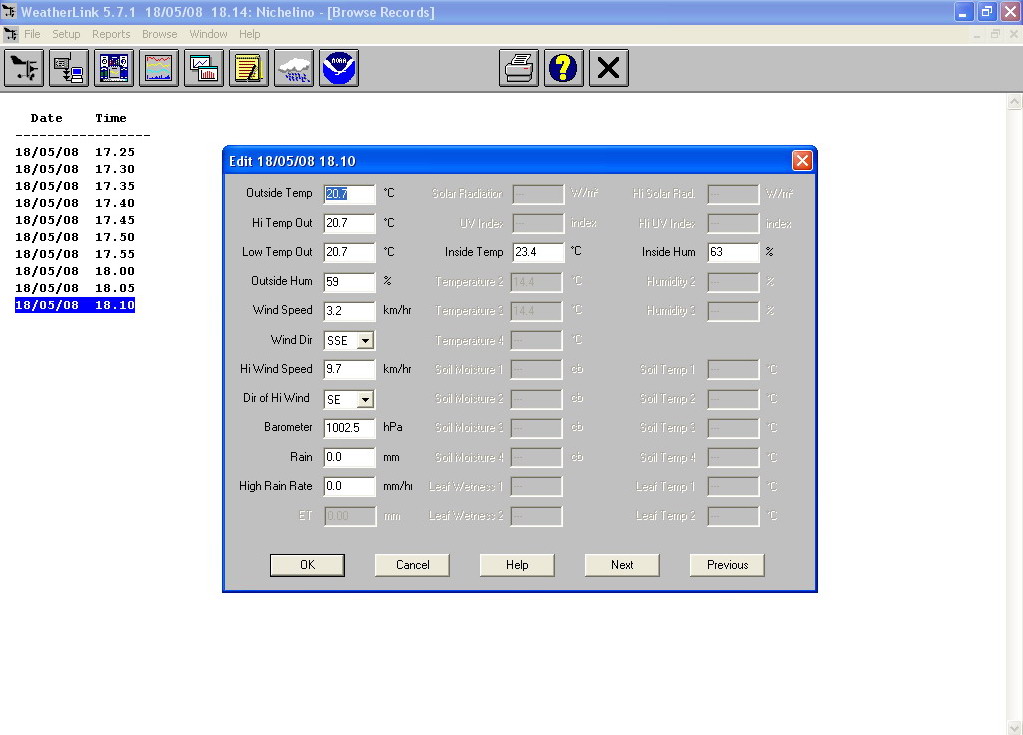Select the 17.40 record row
The width and height of the screenshot is (1023, 735).
75,203
